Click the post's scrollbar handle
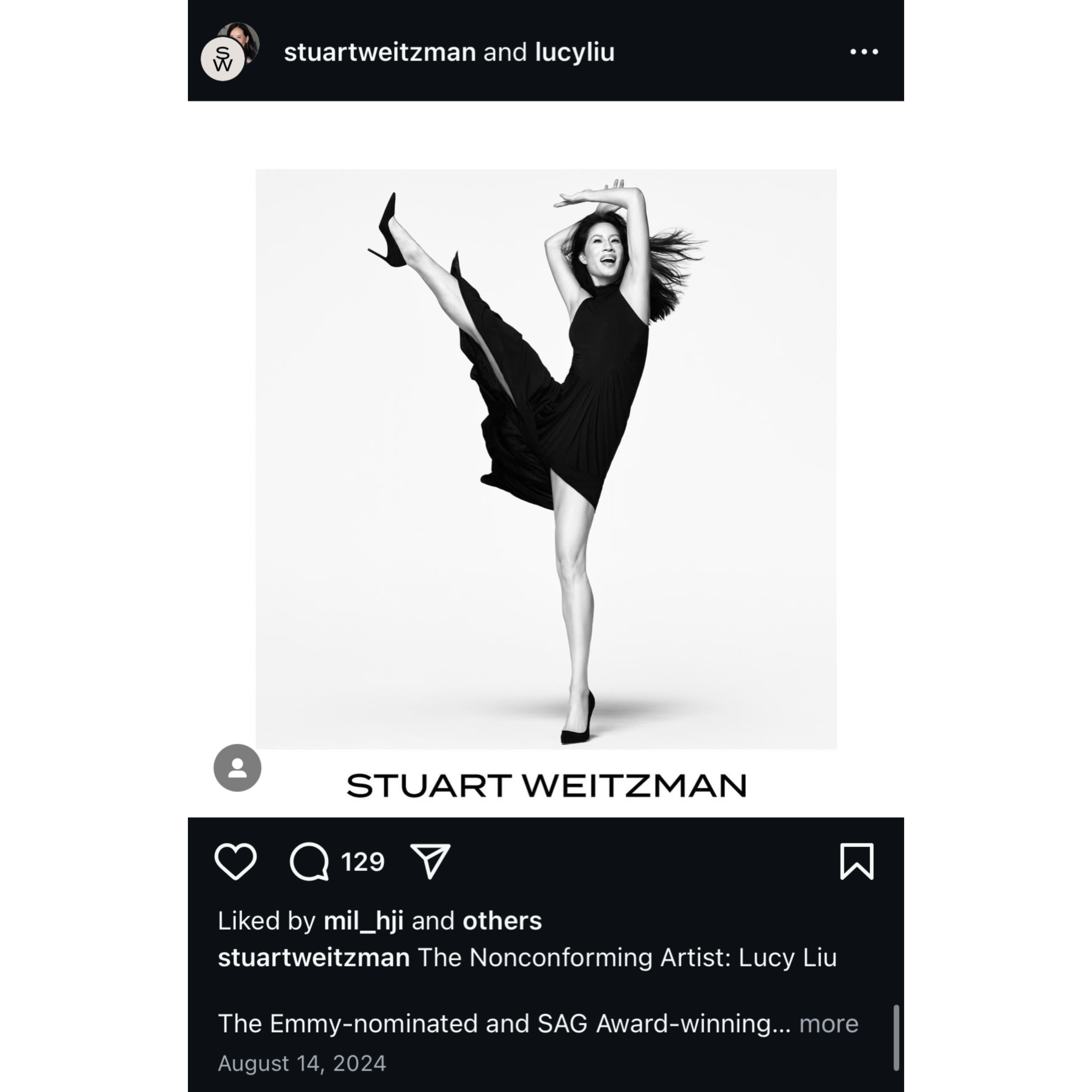The image size is (1092, 1092). 896,1038
